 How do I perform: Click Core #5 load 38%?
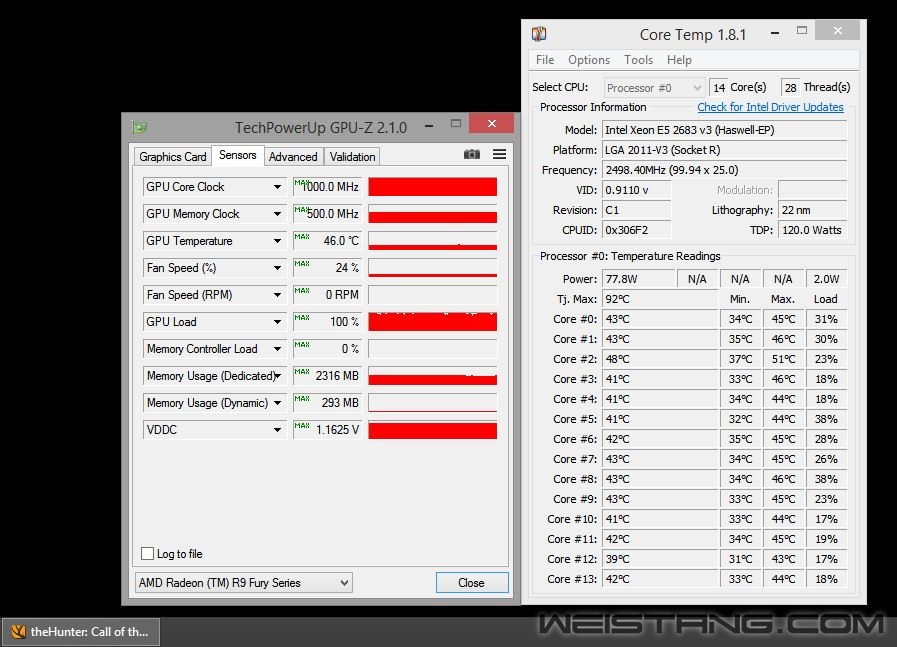pyautogui.click(x=826, y=419)
